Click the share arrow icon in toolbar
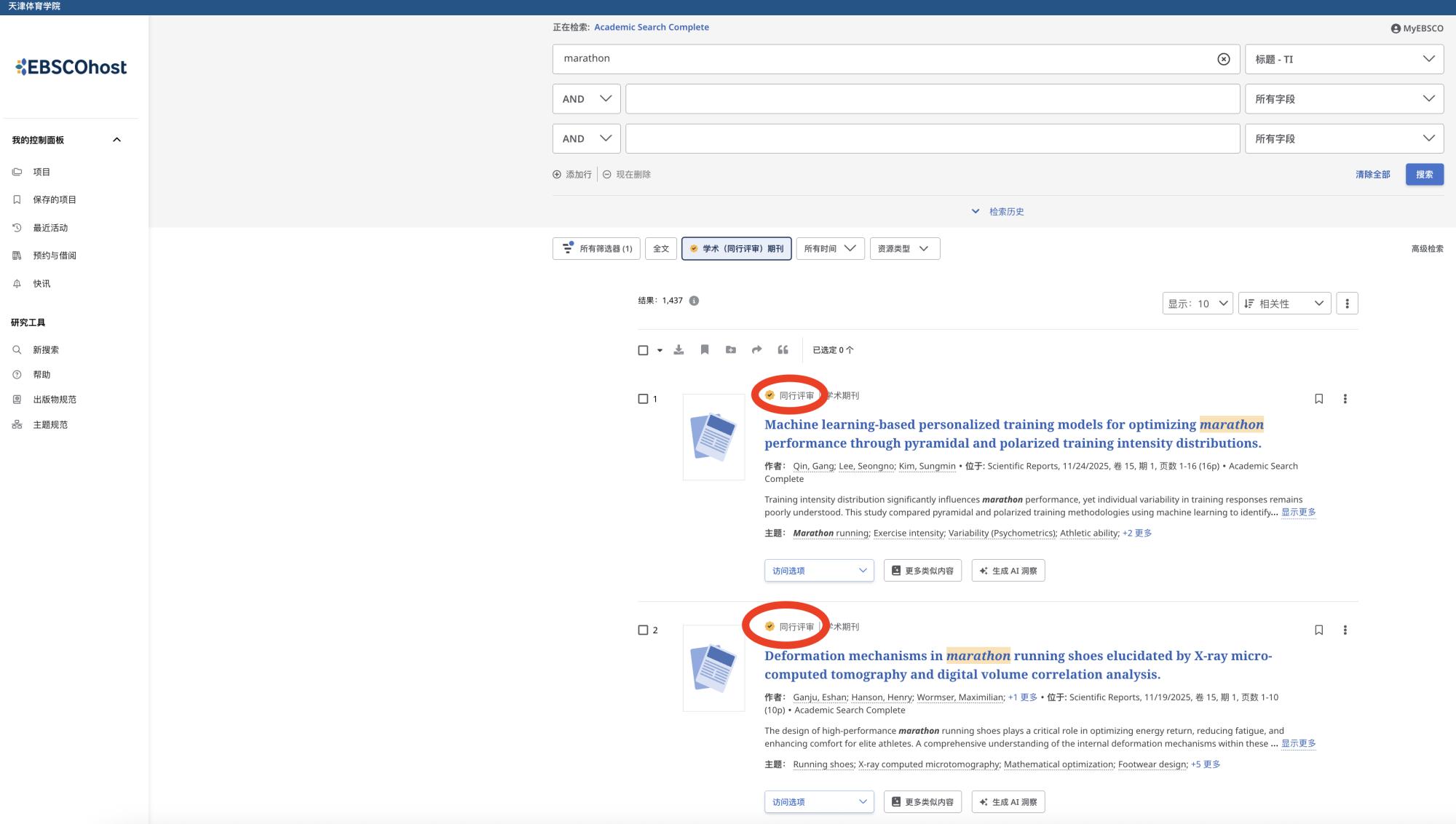 (x=756, y=350)
